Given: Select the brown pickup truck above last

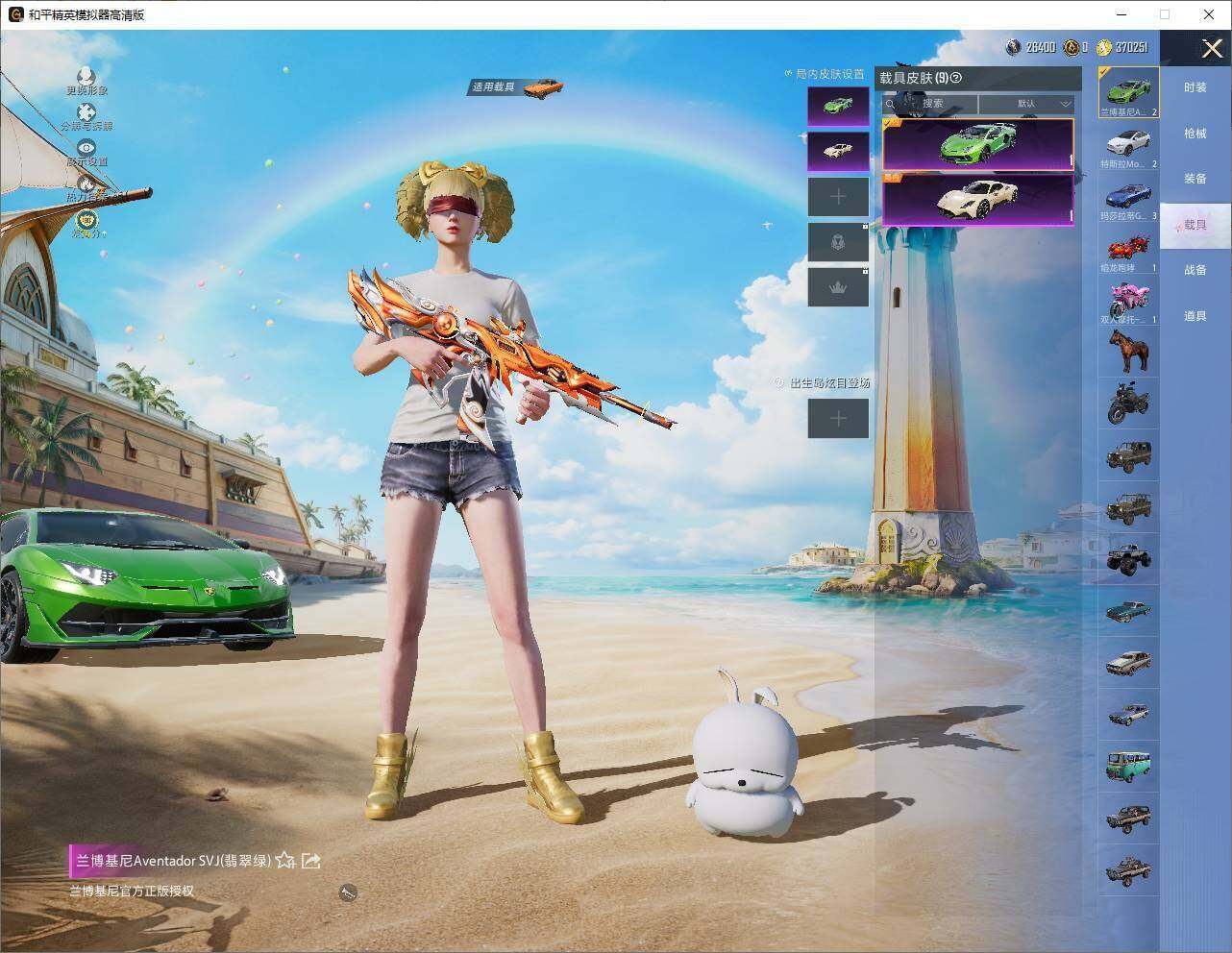Looking at the screenshot, I should [1128, 818].
